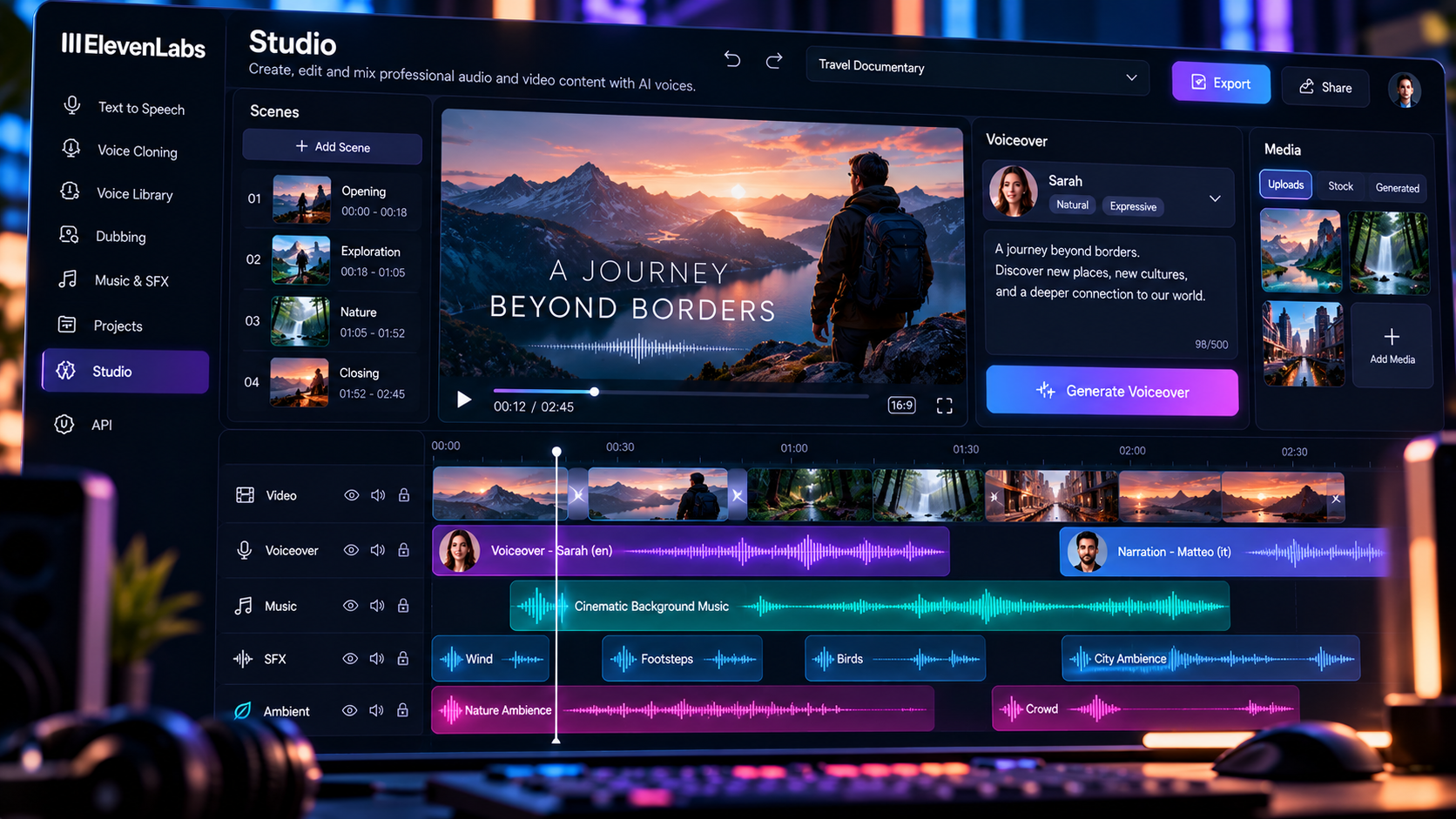Select the City Ambience SFX clip
Viewport: 1456px width, 819px height.
(1210, 659)
